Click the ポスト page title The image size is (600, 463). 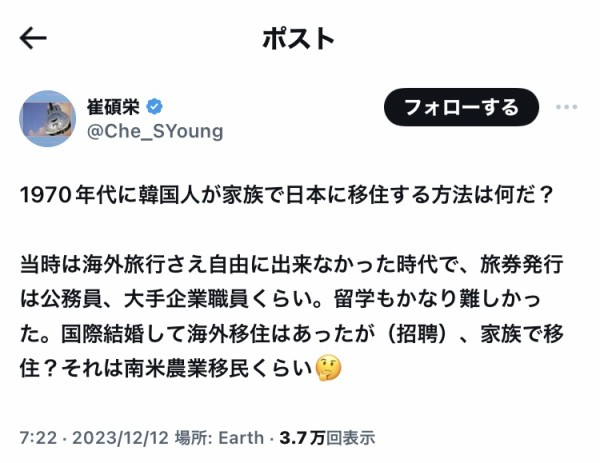click(x=298, y=38)
